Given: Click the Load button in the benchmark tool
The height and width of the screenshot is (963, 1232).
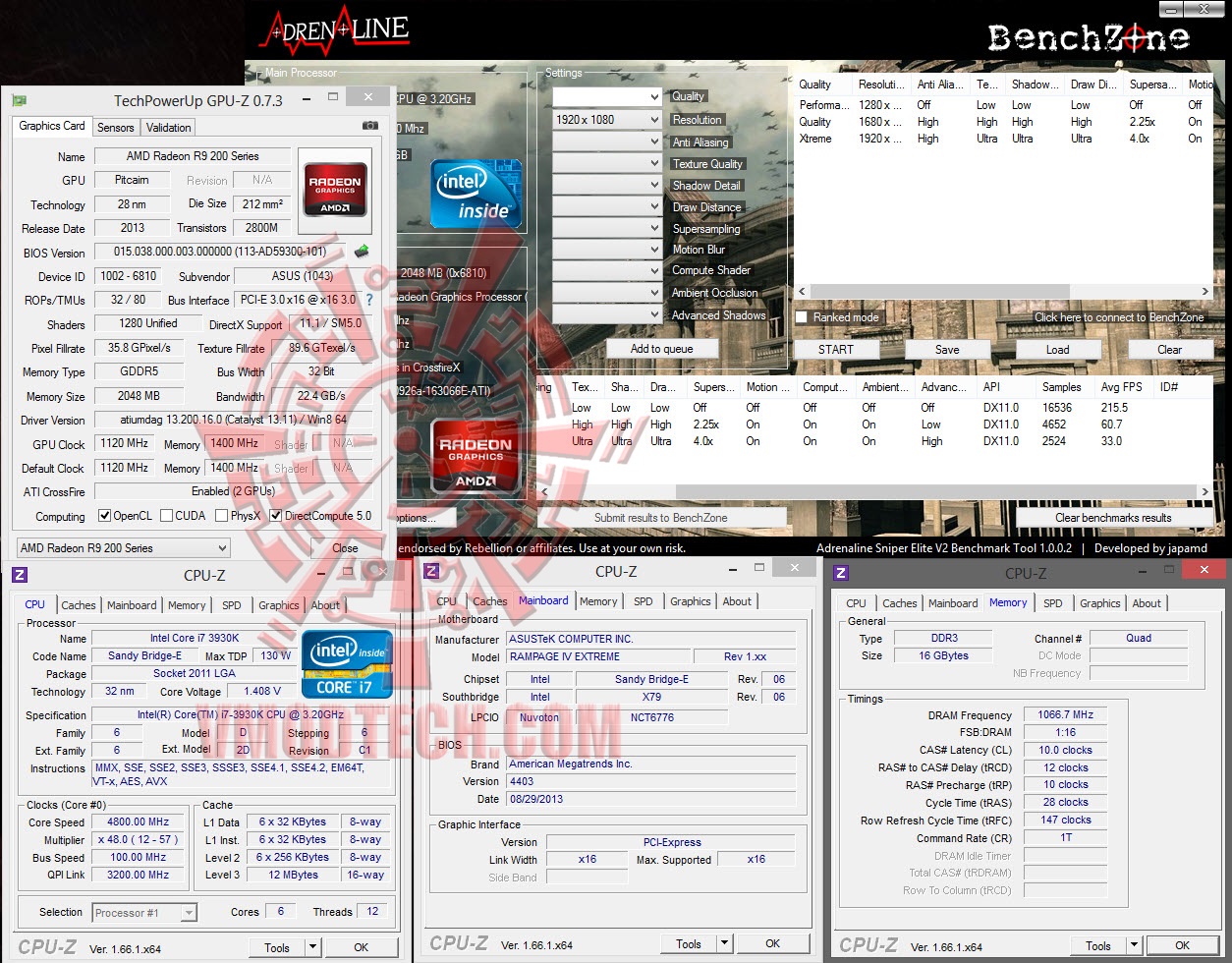Looking at the screenshot, I should coord(1058,350).
